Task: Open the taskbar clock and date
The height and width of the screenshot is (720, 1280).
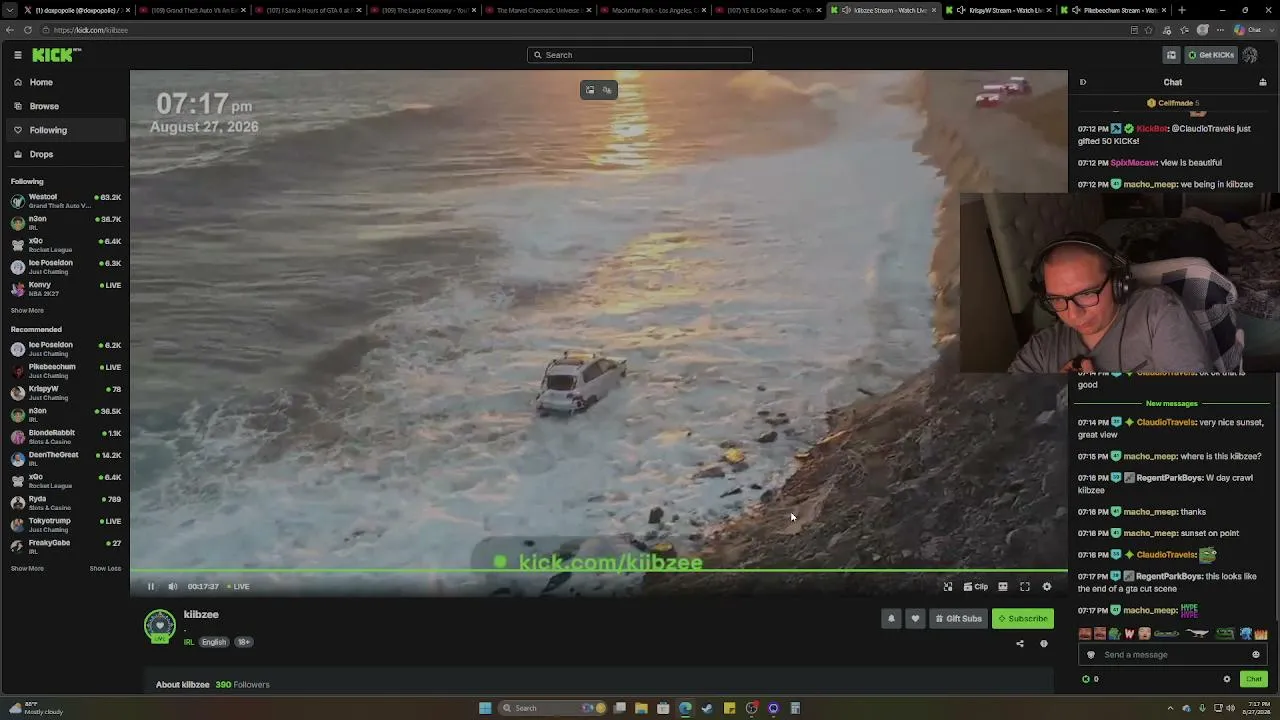Action: pos(1254,708)
